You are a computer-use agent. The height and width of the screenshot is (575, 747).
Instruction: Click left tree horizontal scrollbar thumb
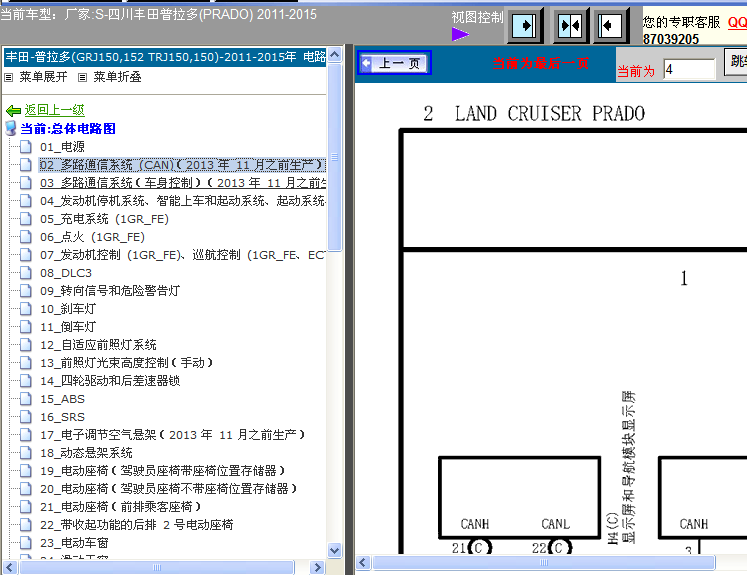[x=157, y=567]
